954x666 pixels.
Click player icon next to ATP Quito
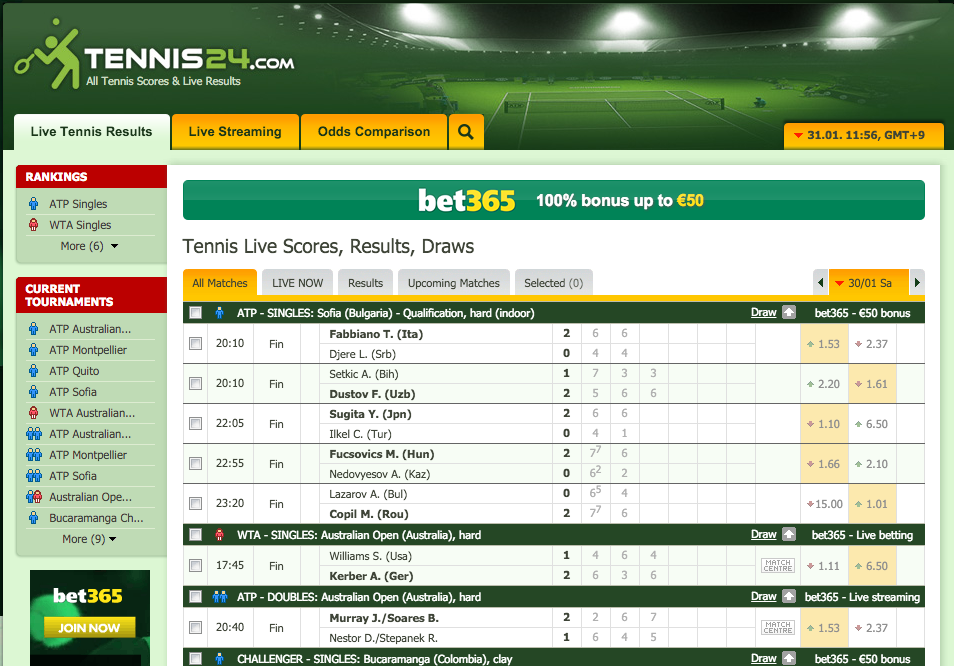[33, 370]
